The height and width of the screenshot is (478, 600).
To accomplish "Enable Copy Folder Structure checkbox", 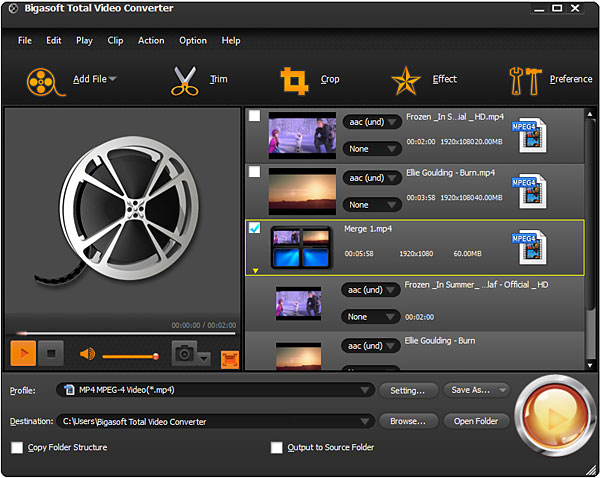I will click(17, 447).
